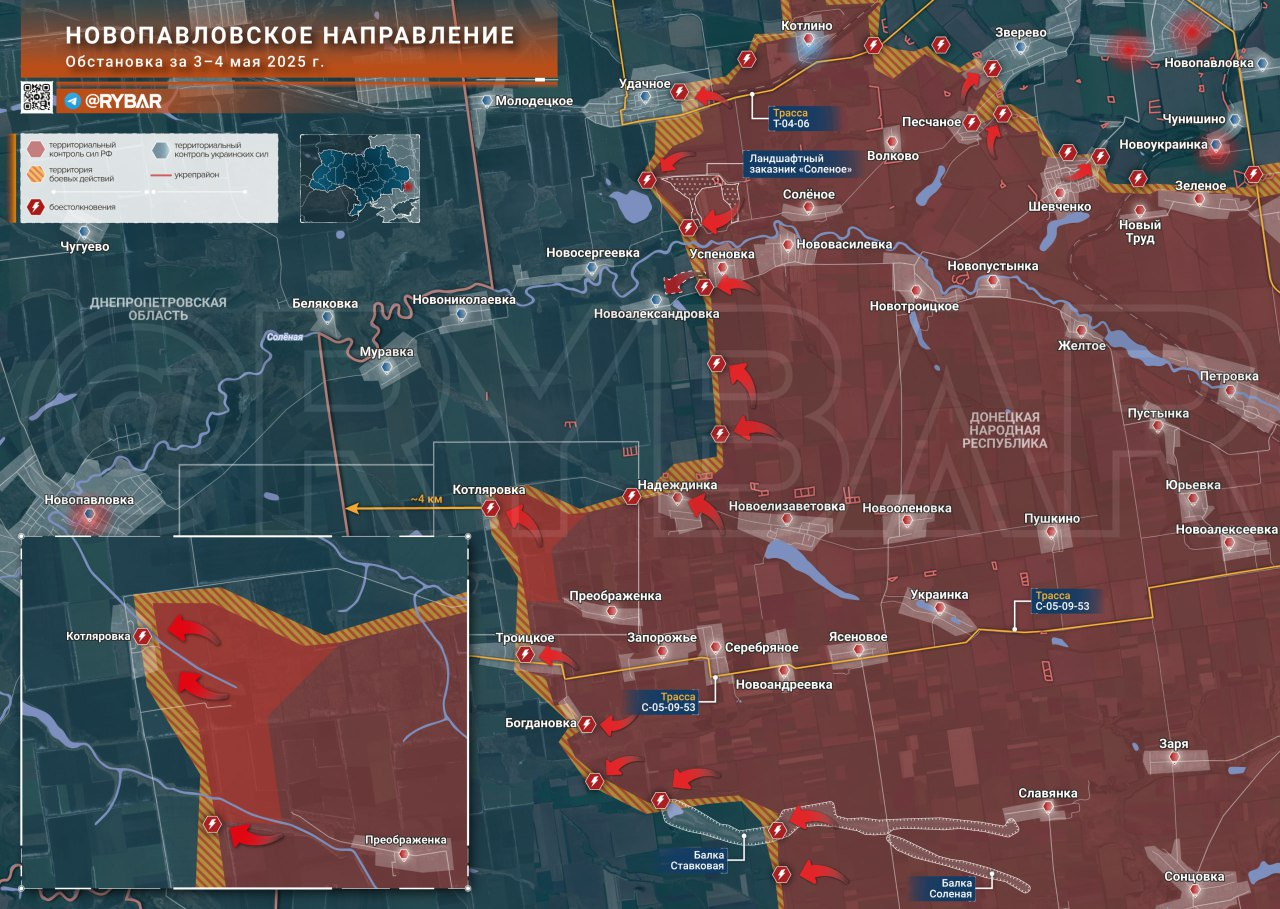Click the glowing Новопавловка marker on the left
1280x909 pixels.
click(89, 515)
